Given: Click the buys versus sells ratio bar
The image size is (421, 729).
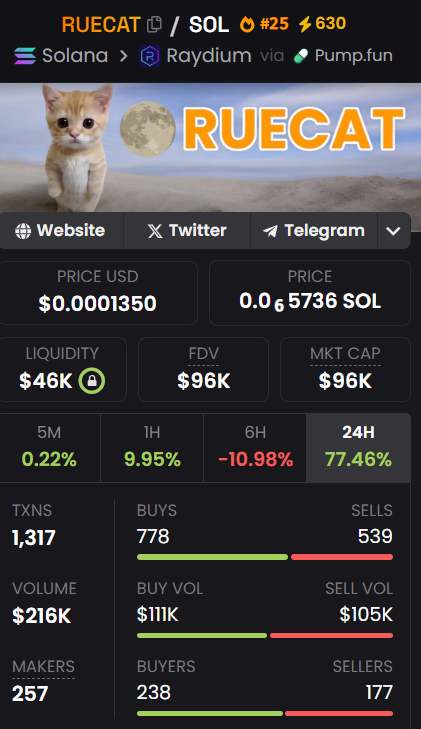Looking at the screenshot, I should [x=265, y=557].
